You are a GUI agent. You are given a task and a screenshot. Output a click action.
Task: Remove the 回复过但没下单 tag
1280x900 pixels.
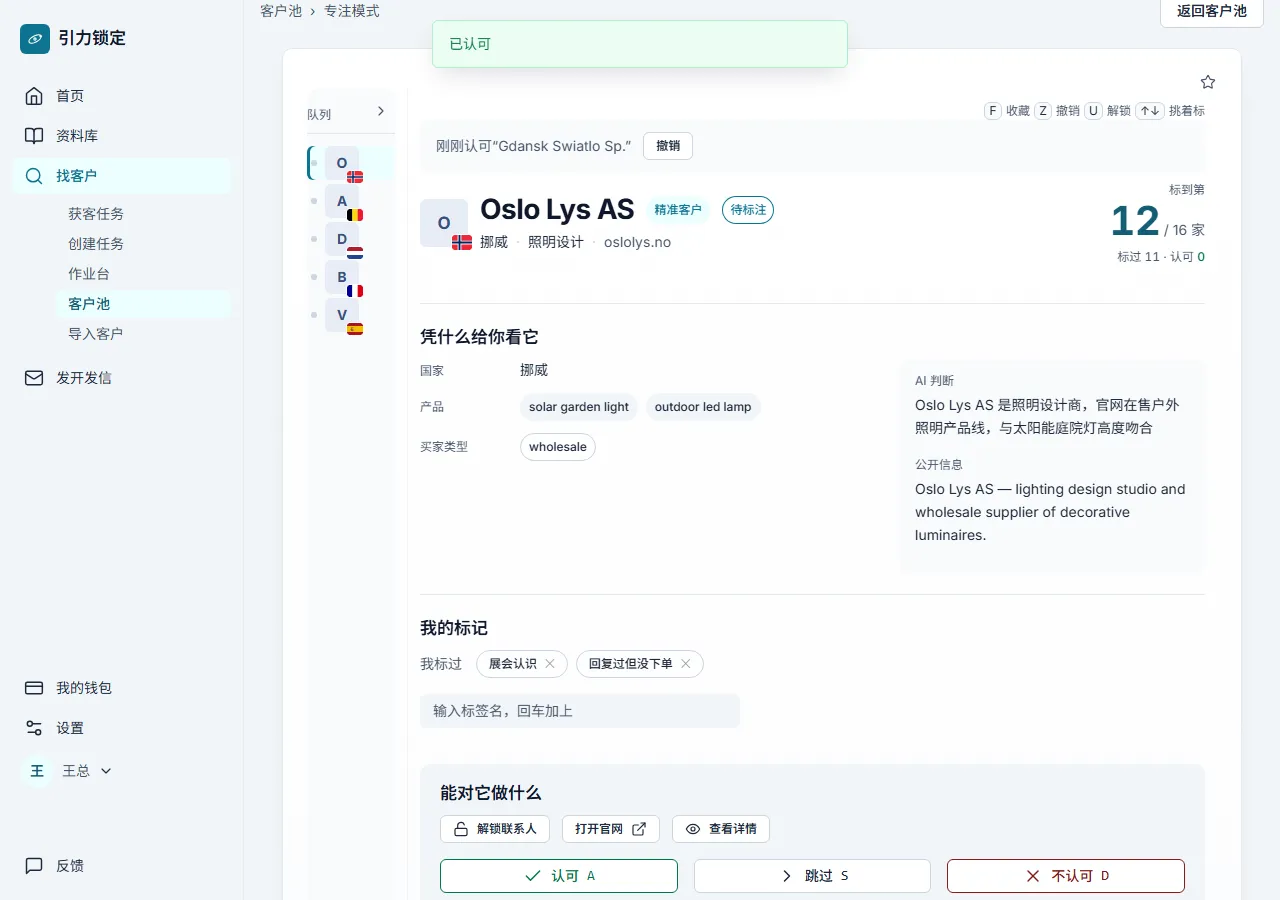[686, 664]
